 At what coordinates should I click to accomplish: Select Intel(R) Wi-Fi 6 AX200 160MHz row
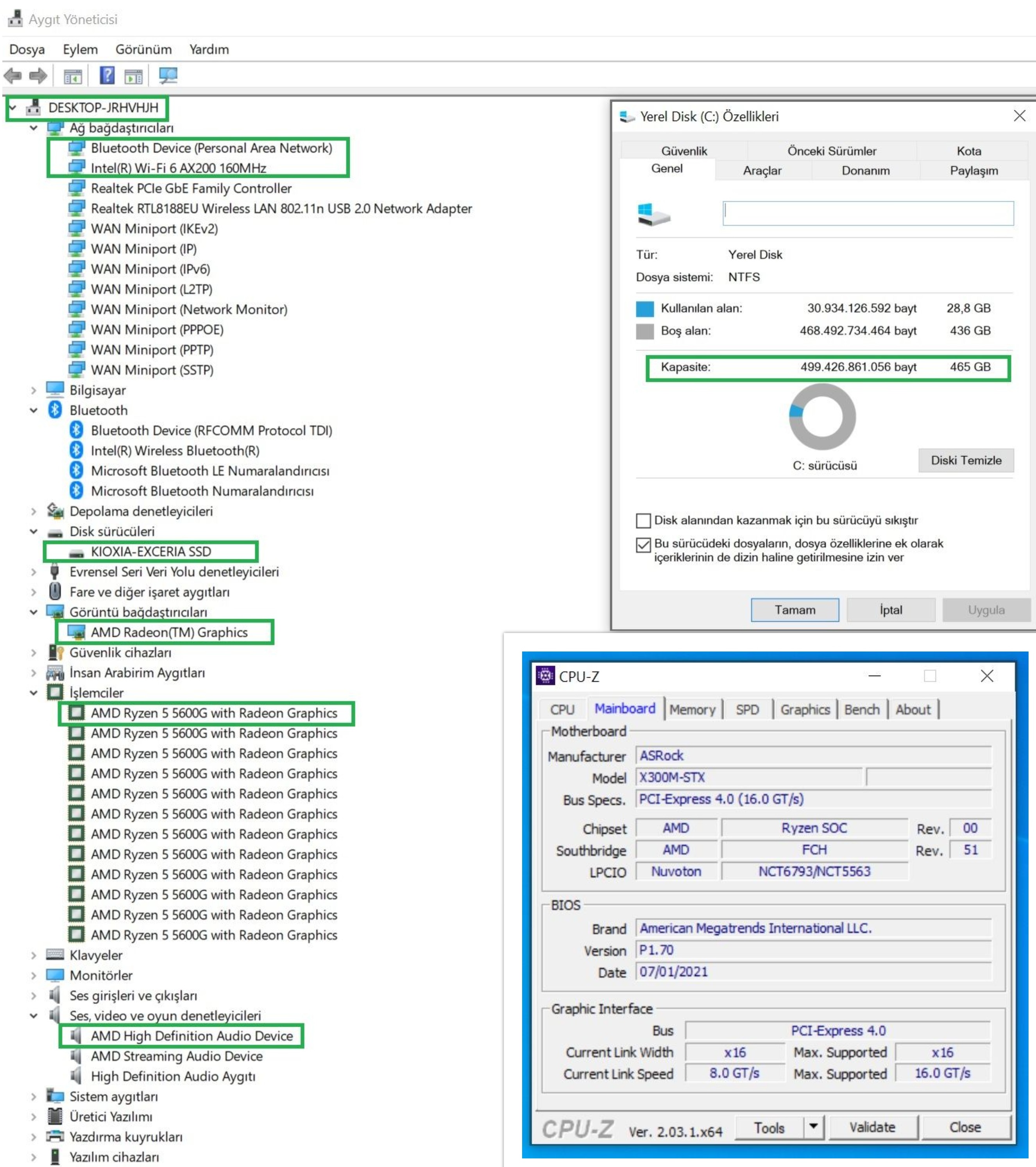coord(178,168)
